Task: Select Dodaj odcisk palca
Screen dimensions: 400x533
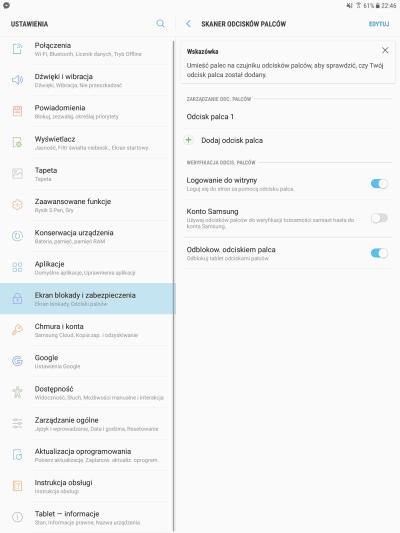Action: [288, 140]
